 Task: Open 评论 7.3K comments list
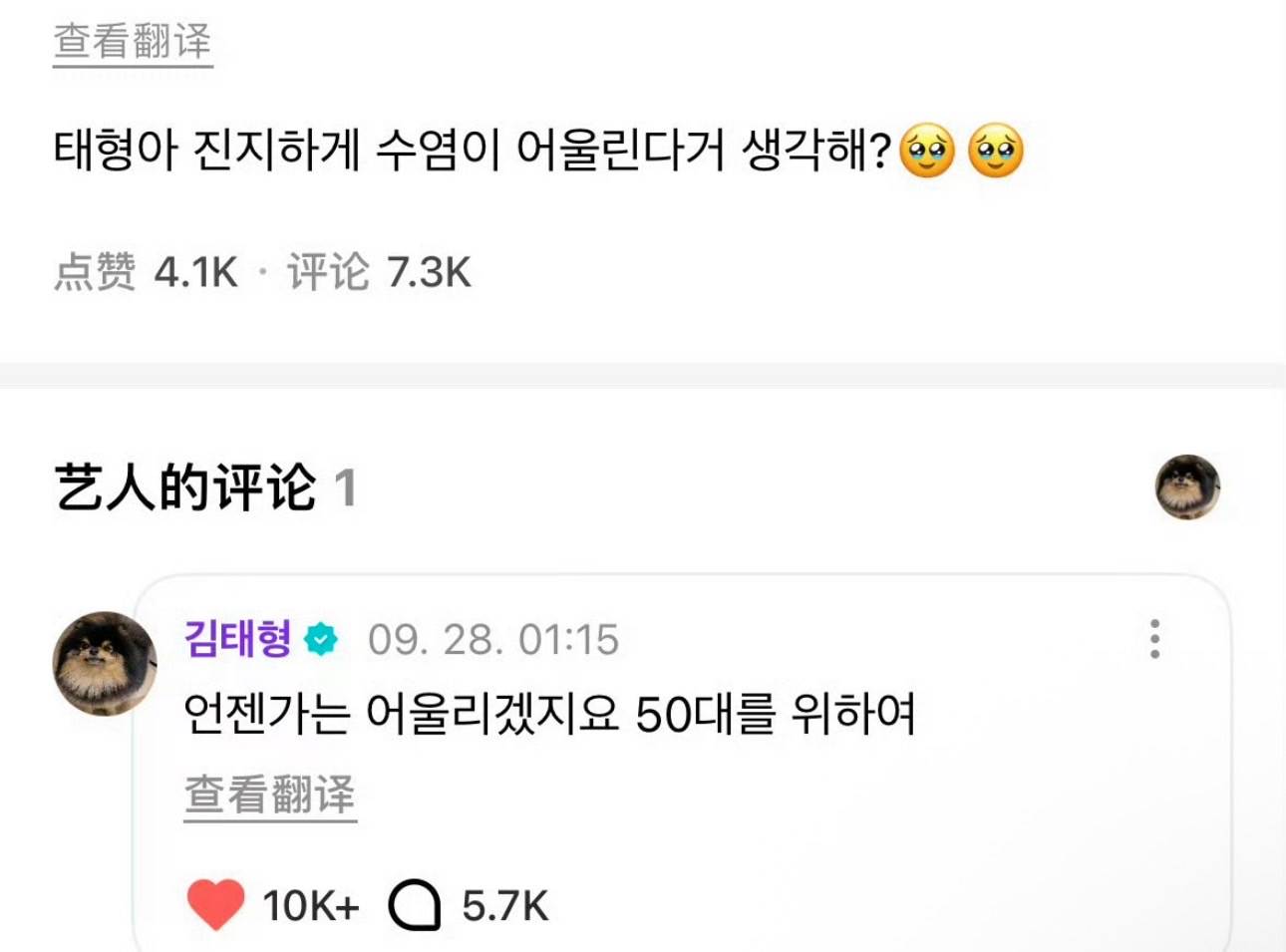coord(379,272)
